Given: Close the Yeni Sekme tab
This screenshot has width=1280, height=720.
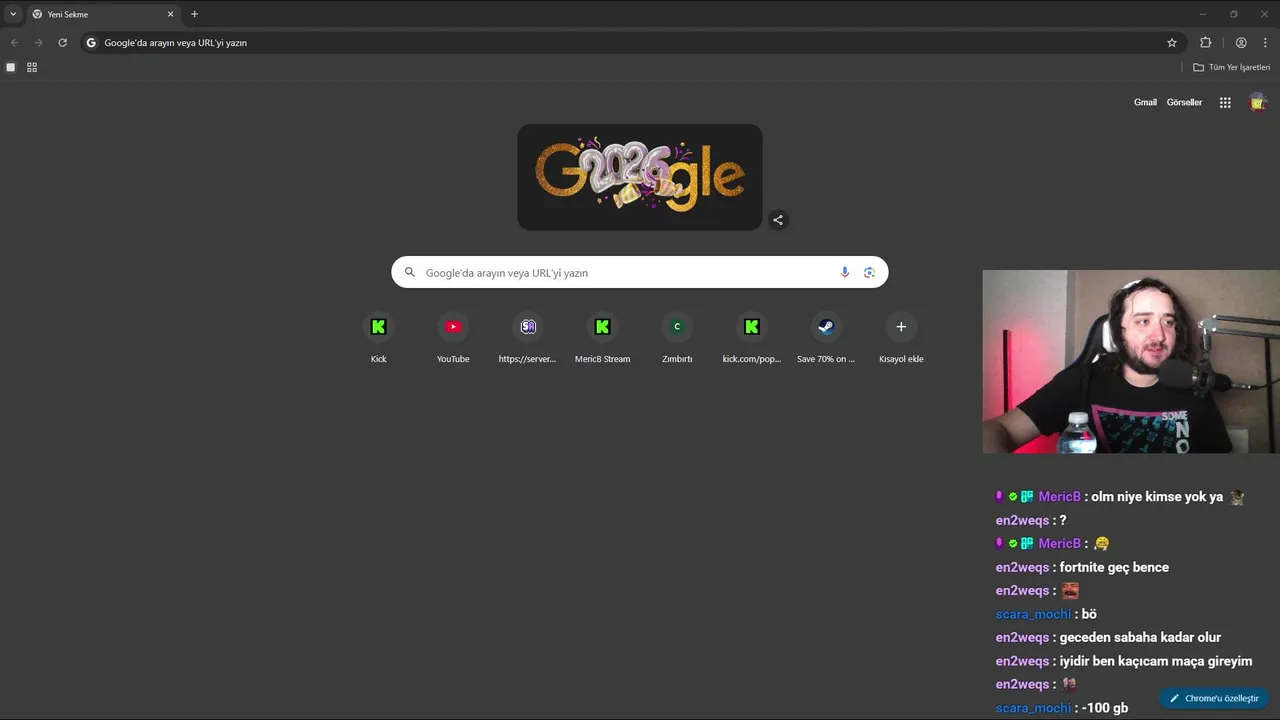Looking at the screenshot, I should [170, 14].
